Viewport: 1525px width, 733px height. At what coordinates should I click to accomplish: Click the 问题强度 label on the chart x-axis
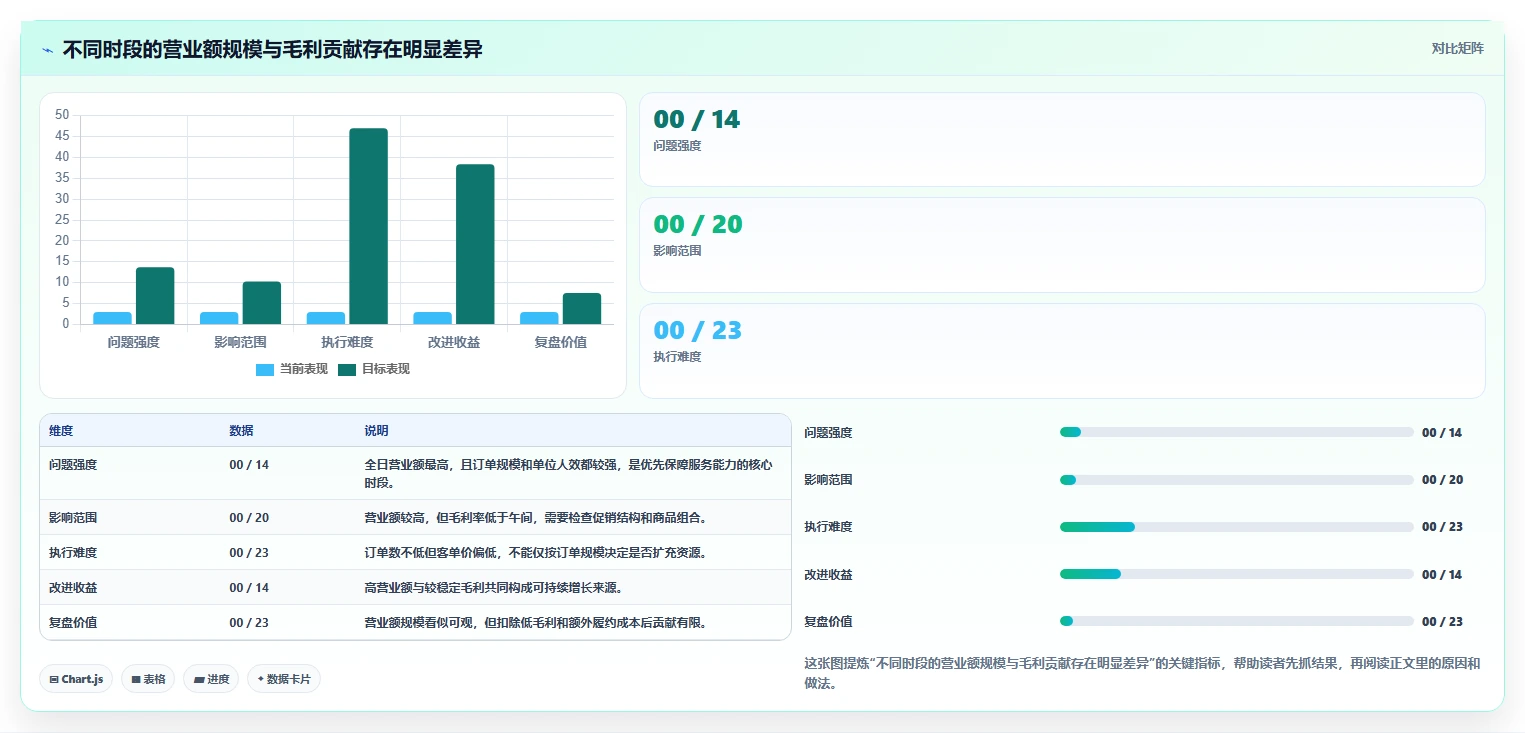pos(134,342)
